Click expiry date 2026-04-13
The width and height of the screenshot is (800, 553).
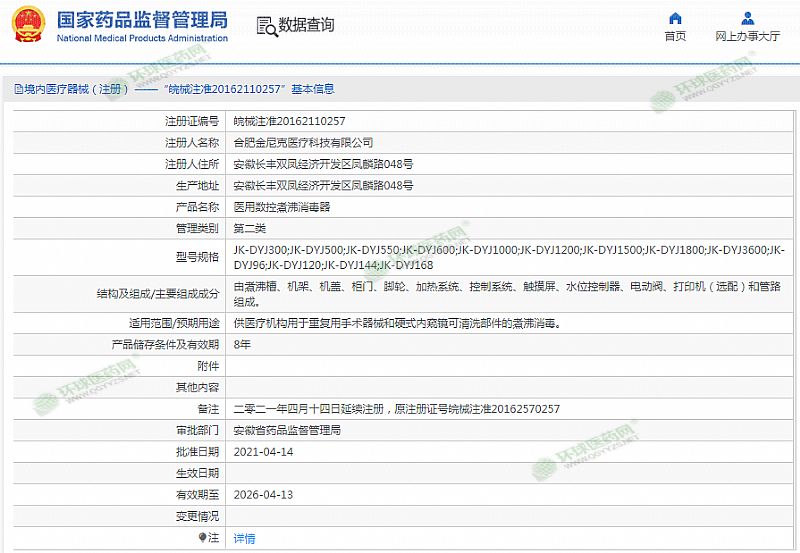click(261, 494)
